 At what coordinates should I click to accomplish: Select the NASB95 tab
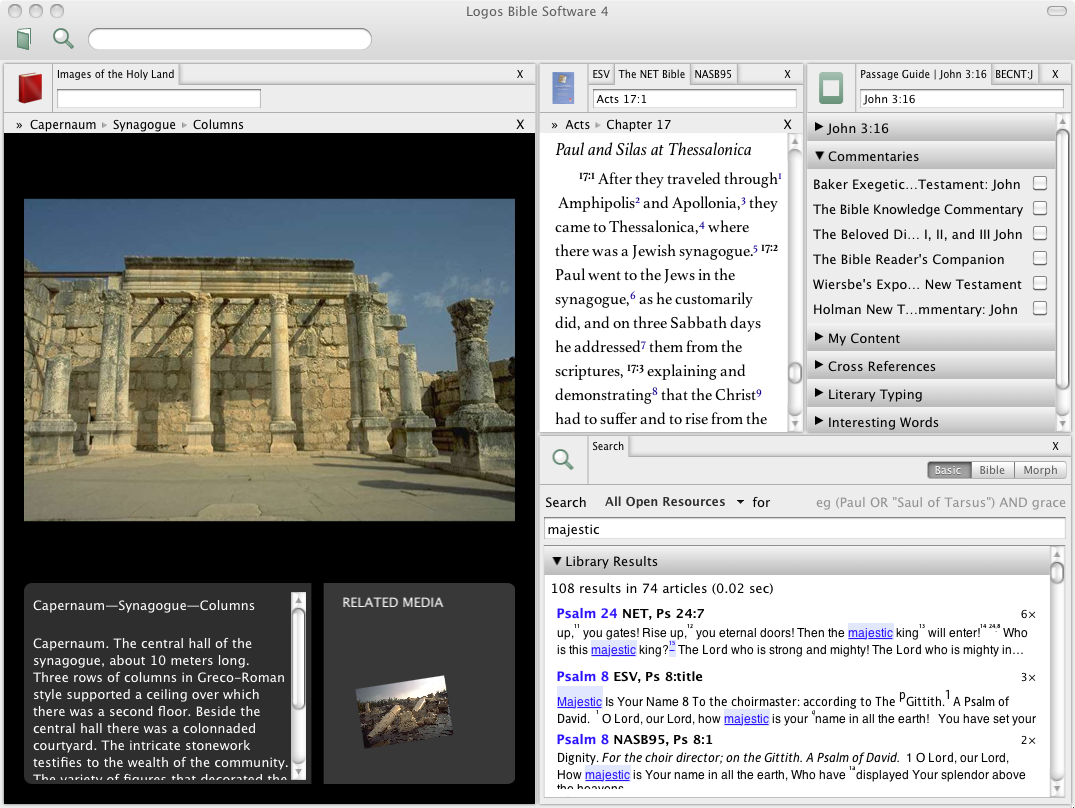[x=713, y=74]
